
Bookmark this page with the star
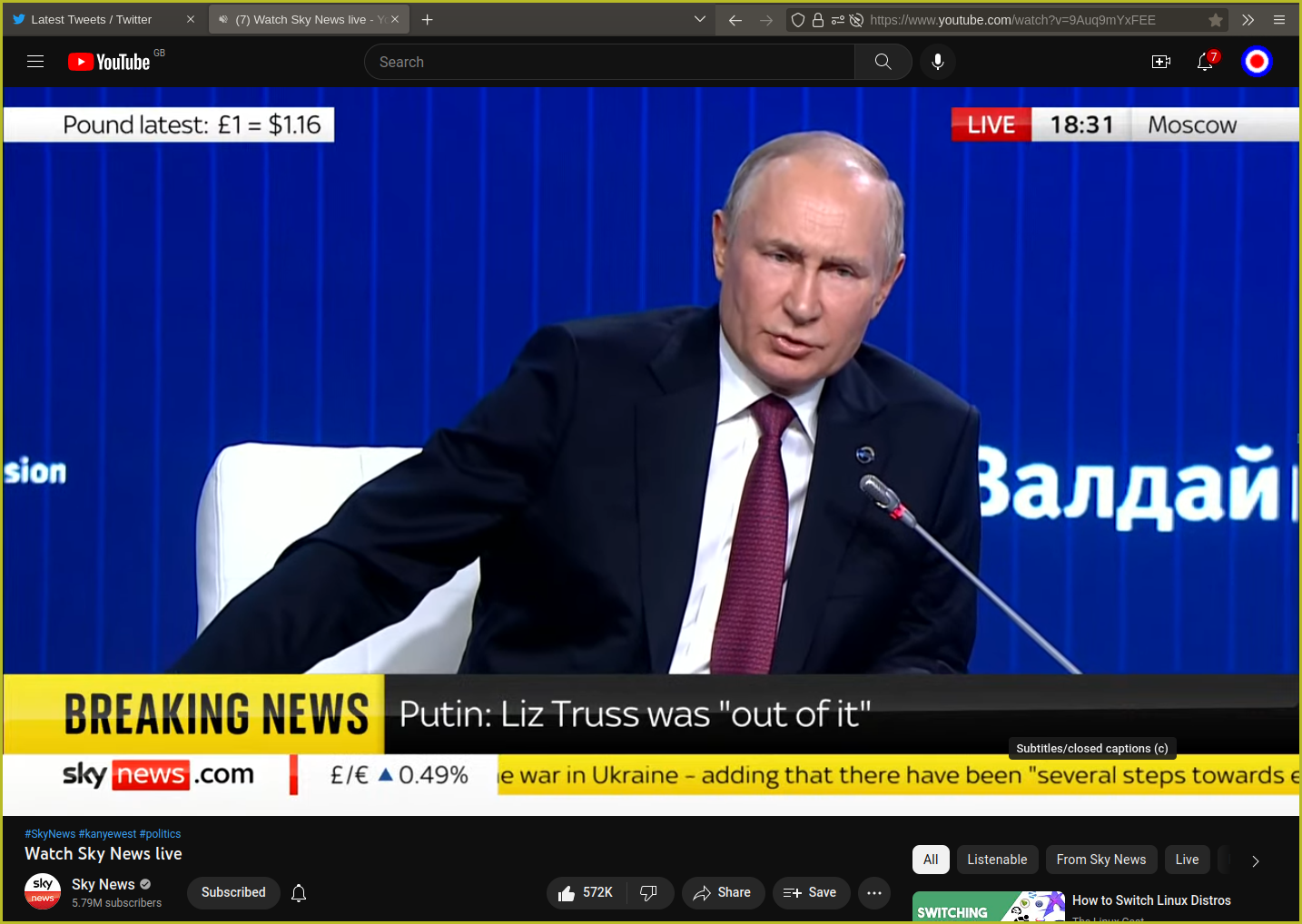[1216, 20]
